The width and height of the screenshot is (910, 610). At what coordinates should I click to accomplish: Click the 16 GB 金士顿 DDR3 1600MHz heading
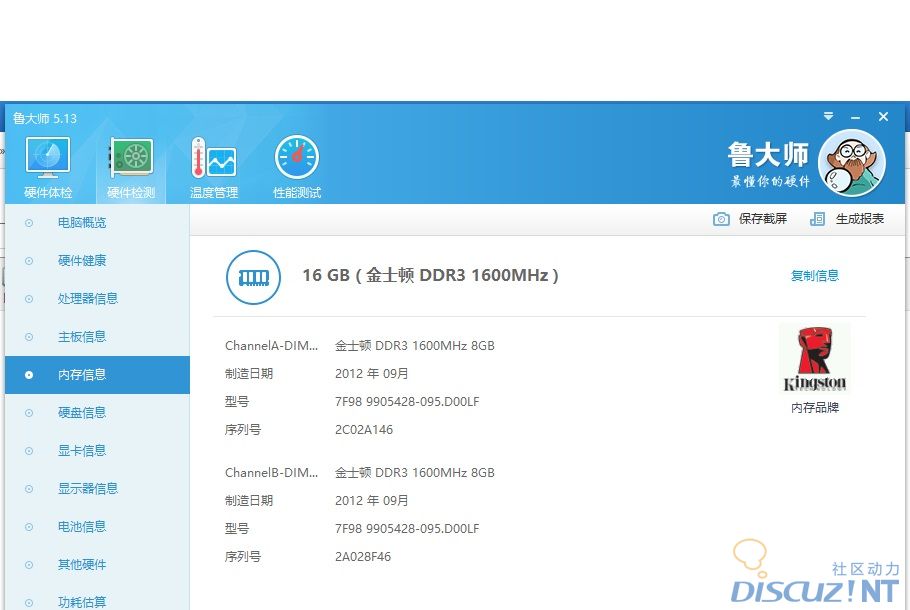430,275
